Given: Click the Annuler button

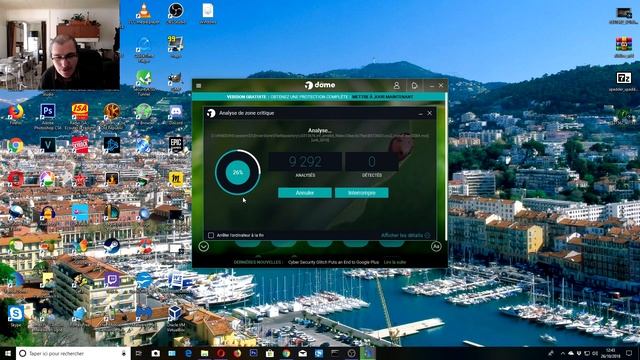Looking at the screenshot, I should point(304,193).
